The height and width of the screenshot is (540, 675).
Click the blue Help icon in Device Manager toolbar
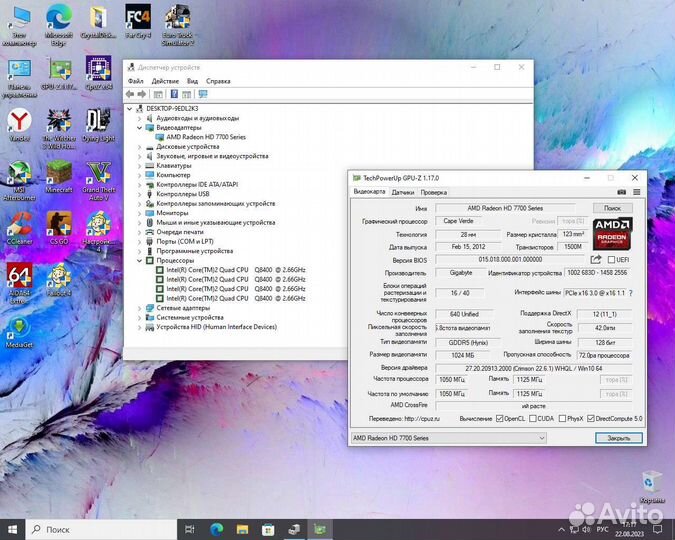(174, 94)
